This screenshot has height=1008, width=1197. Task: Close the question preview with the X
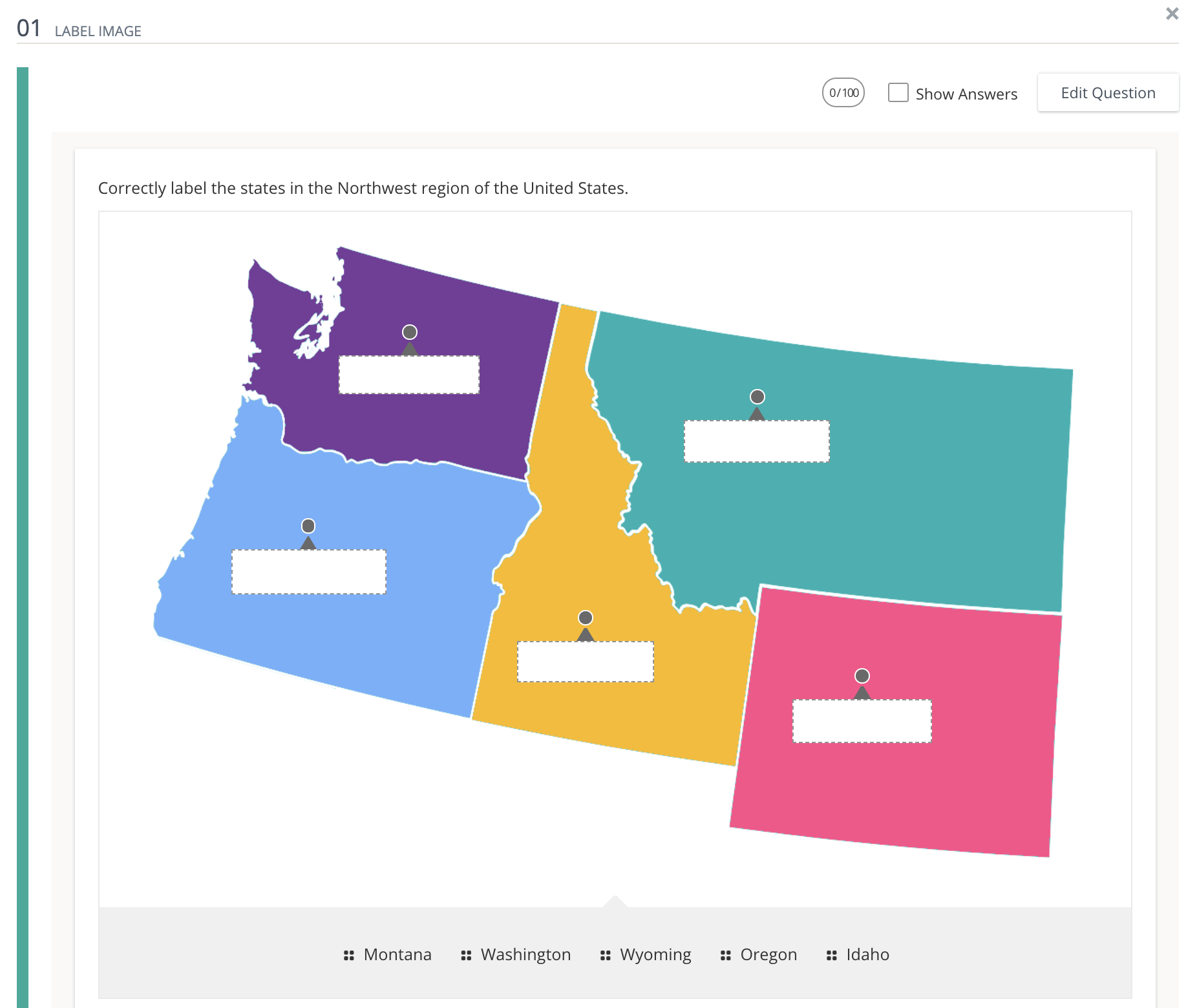1172,13
